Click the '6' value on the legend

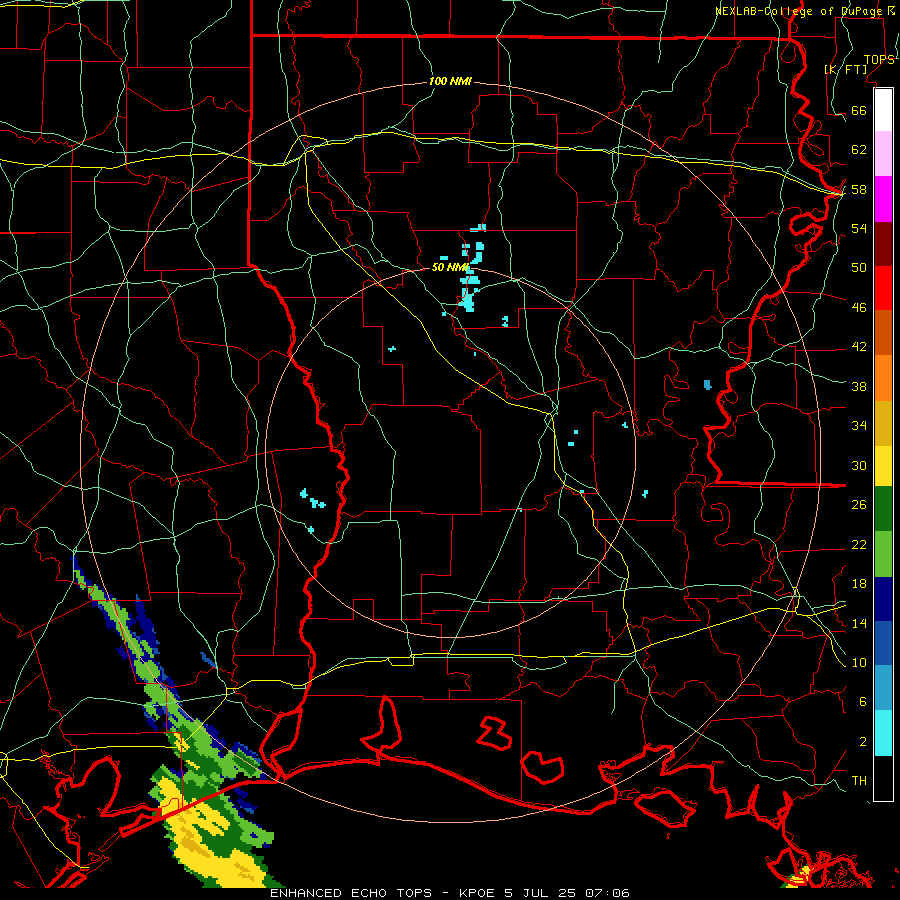(863, 701)
